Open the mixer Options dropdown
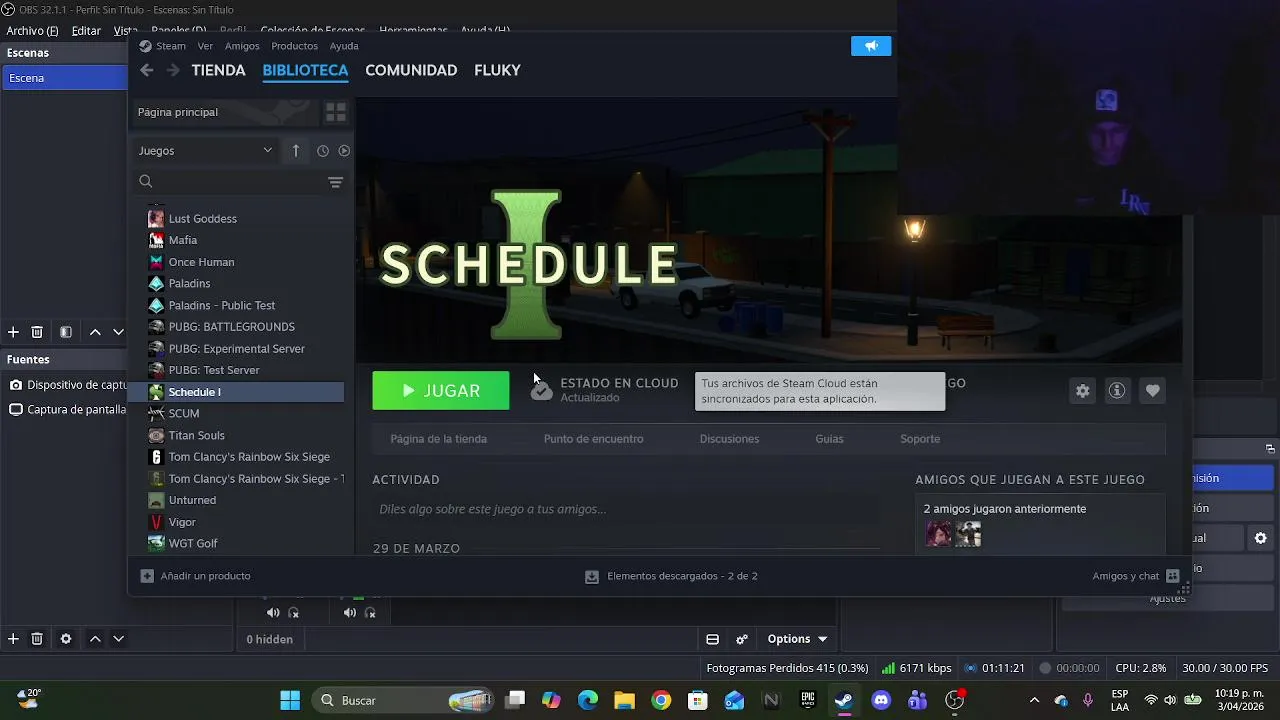This screenshot has height=720, width=1280. tap(797, 639)
